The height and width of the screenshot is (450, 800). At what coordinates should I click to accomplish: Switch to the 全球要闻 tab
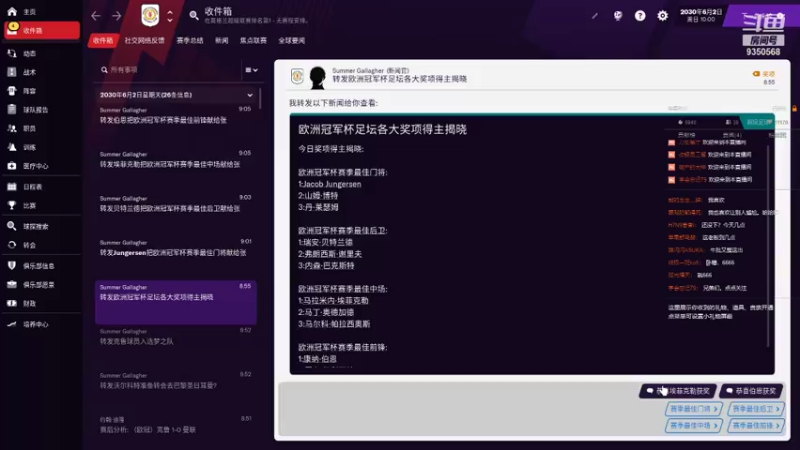[291, 40]
